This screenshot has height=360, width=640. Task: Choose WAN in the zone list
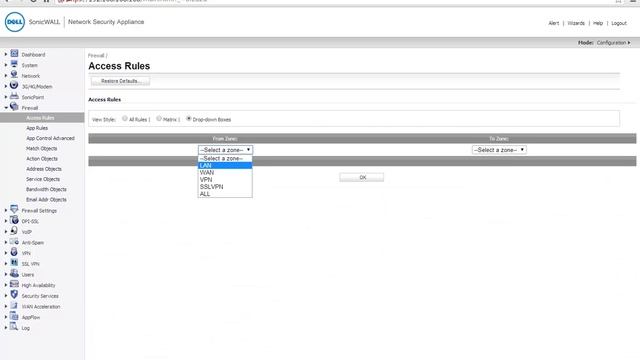225,173
